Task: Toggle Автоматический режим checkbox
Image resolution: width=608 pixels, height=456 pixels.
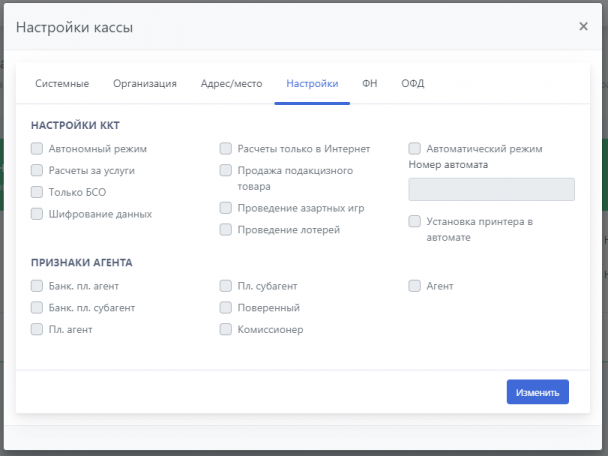Action: 415,149
